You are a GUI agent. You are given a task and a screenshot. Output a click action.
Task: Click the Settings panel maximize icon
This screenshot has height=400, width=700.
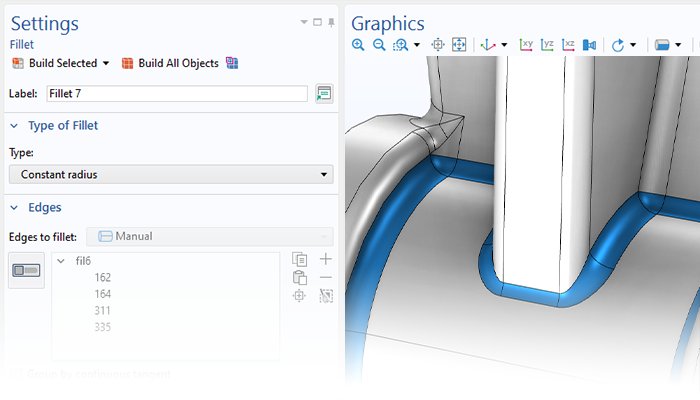317,22
